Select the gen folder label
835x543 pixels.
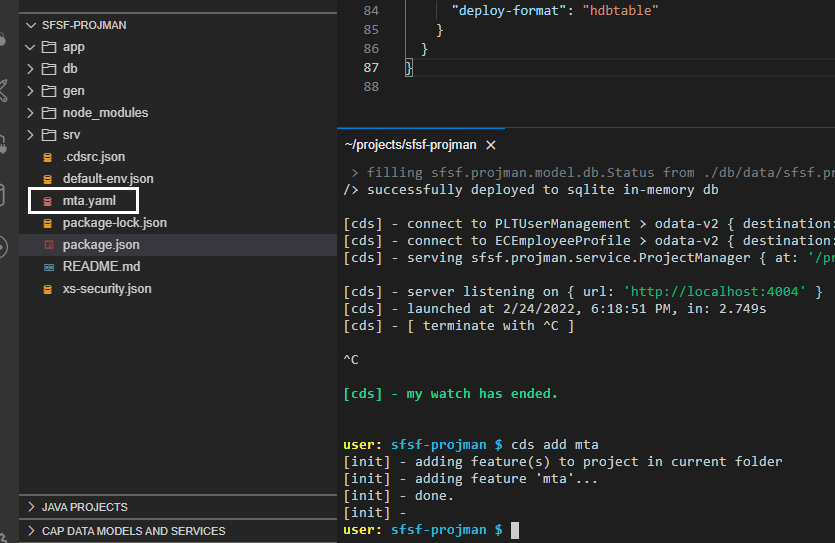pyautogui.click(x=73, y=91)
